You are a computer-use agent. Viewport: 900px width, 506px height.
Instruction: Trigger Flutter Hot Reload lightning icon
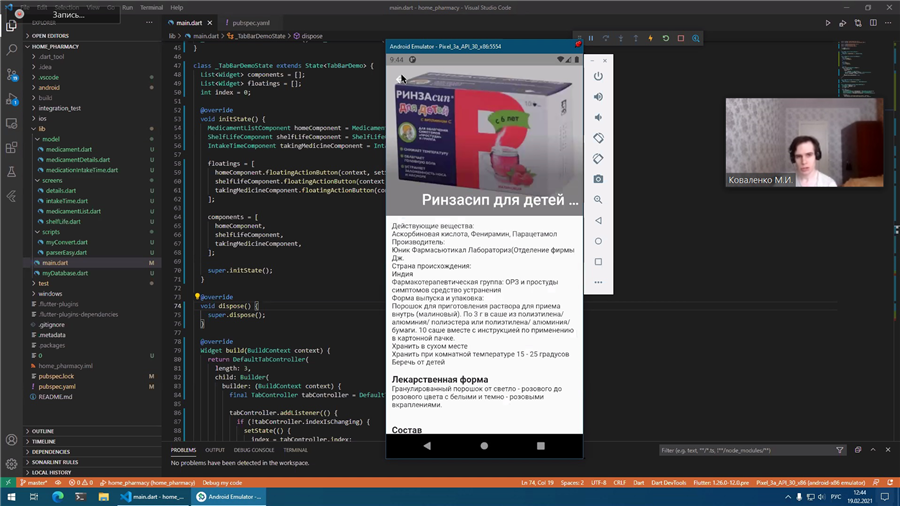(x=650, y=38)
